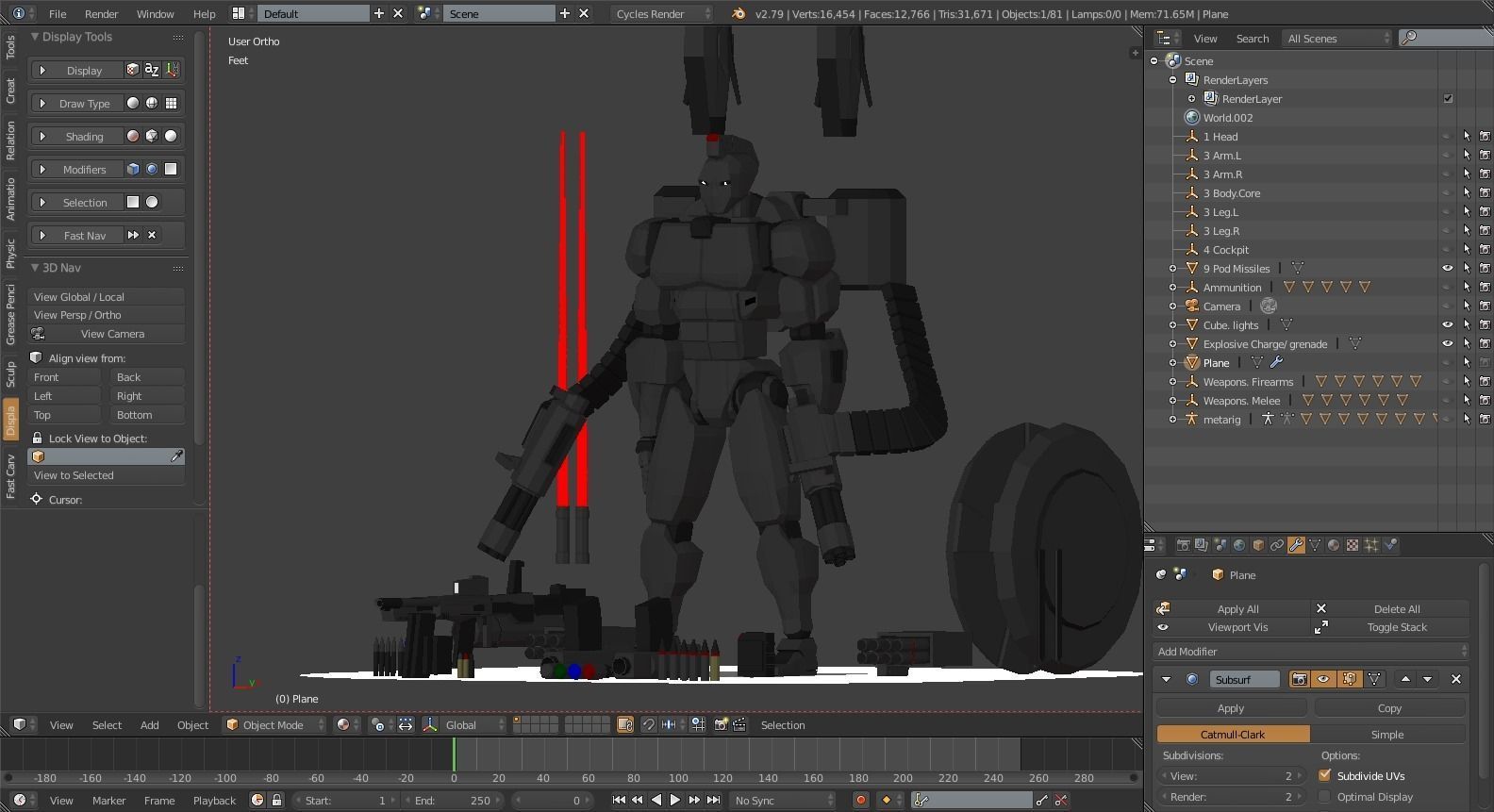Toggle RenderLayer checkbox in outliner
Screen dimensions: 1494x812
(x=1448, y=98)
